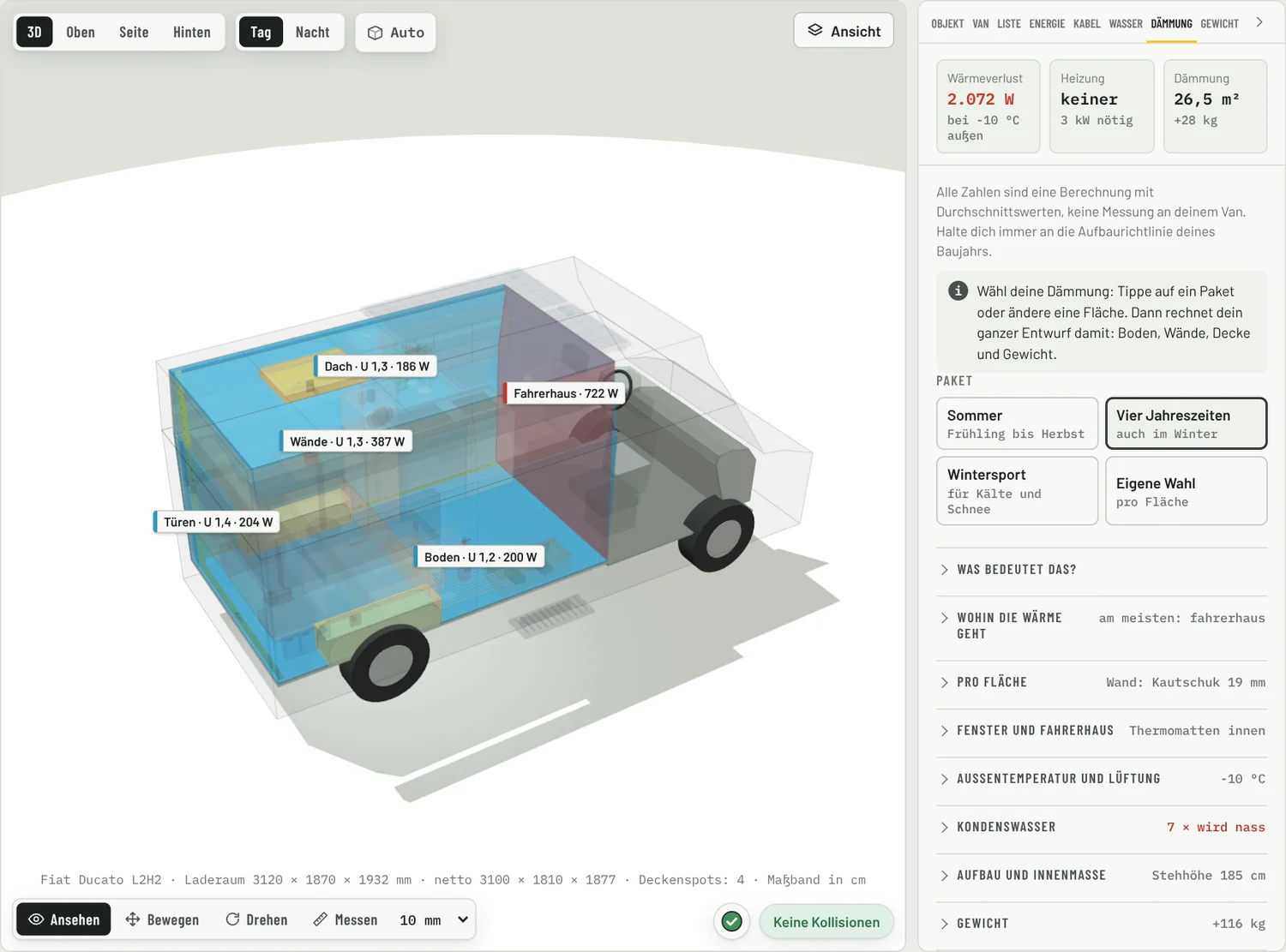The height and width of the screenshot is (952, 1286).
Task: Switch to Hinten rear view
Action: [x=192, y=32]
